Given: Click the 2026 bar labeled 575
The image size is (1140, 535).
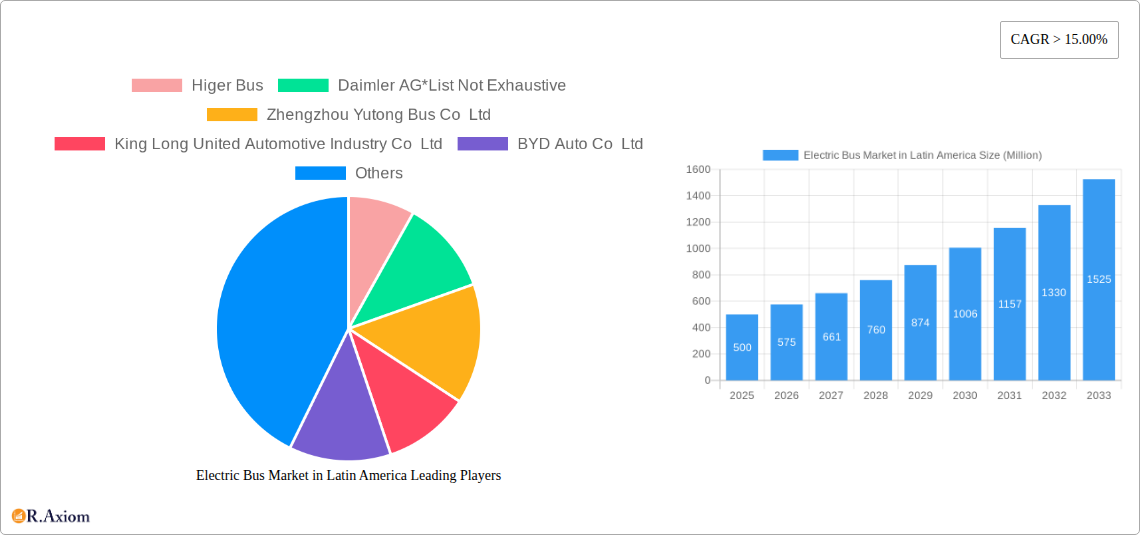Looking at the screenshot, I should [x=787, y=342].
